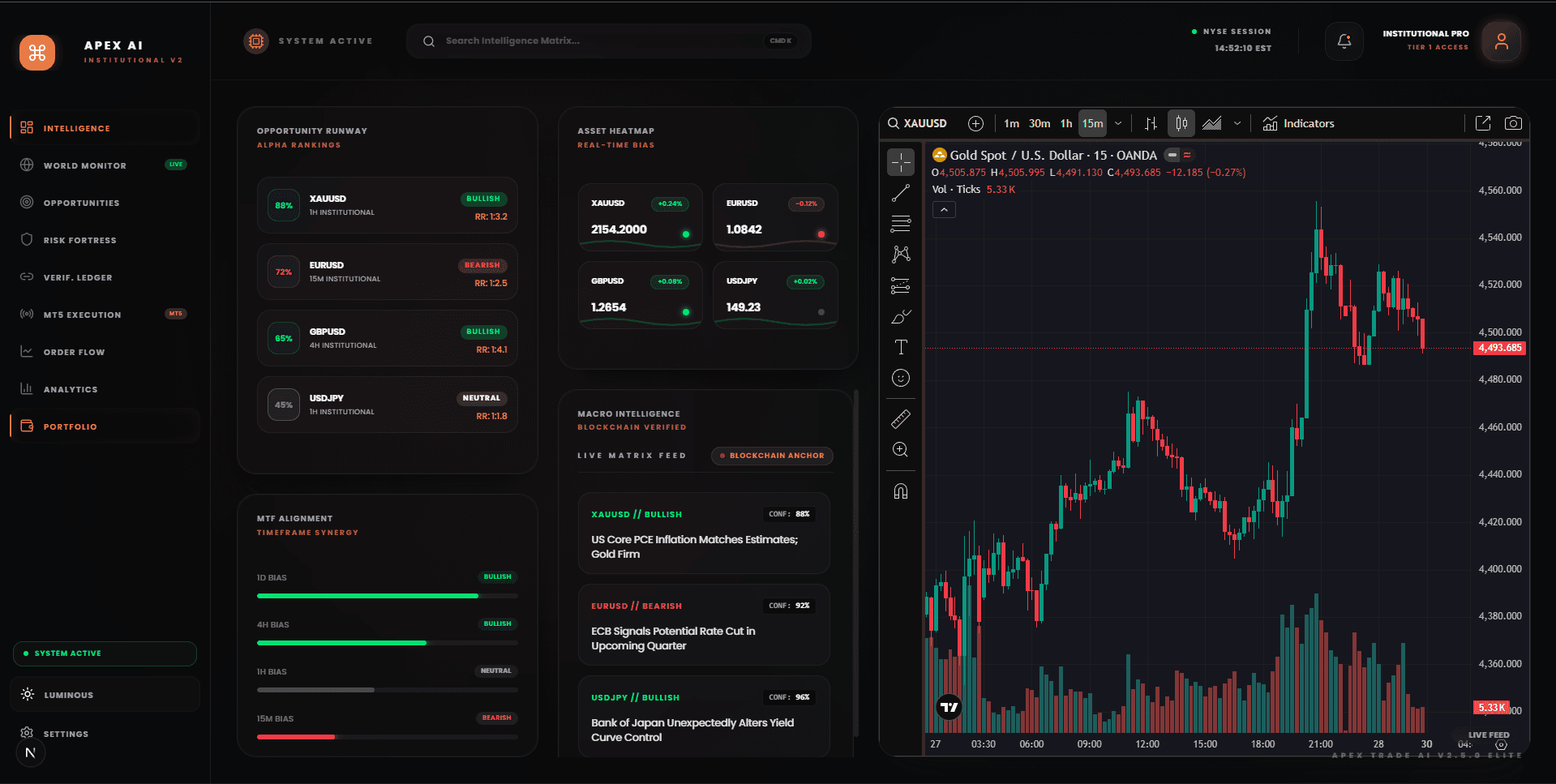Click the 4H Bias progress bar
Screen dimensions: 1556x784
(388, 643)
